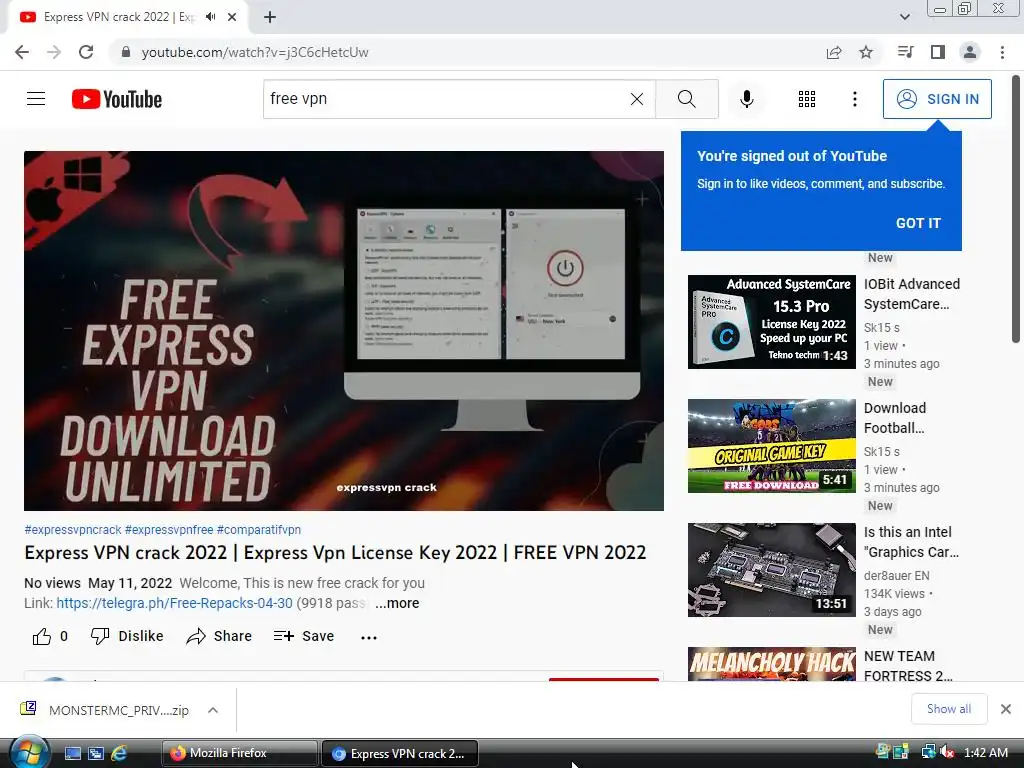The width and height of the screenshot is (1024, 768).
Task: Open YouTube settings three-dot menu
Action: (x=854, y=99)
